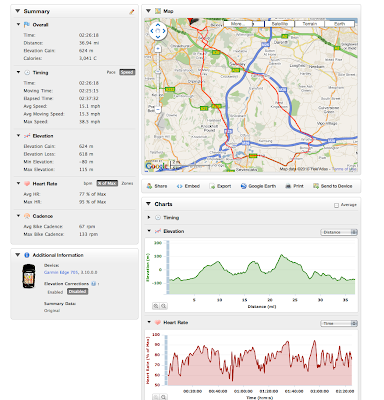Open the Elevation chart Distance dropdown

(x=339, y=232)
